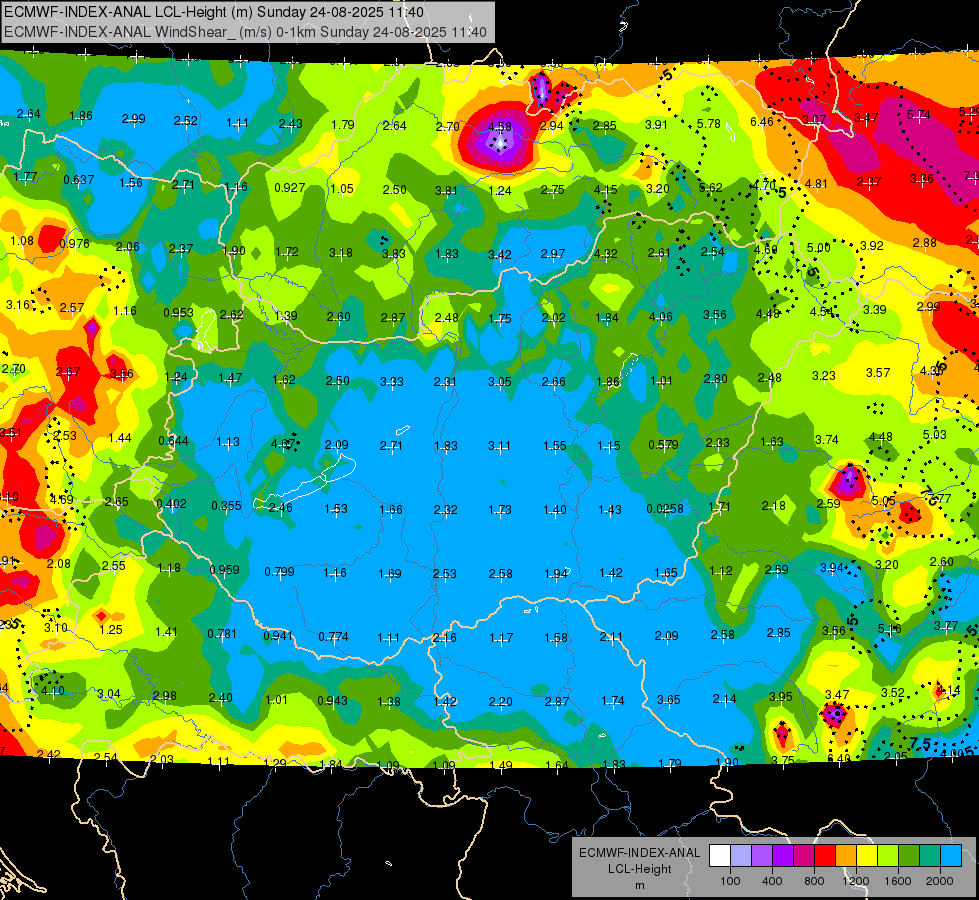Click the legend label 800
This screenshot has width=979, height=900.
pyautogui.click(x=814, y=881)
